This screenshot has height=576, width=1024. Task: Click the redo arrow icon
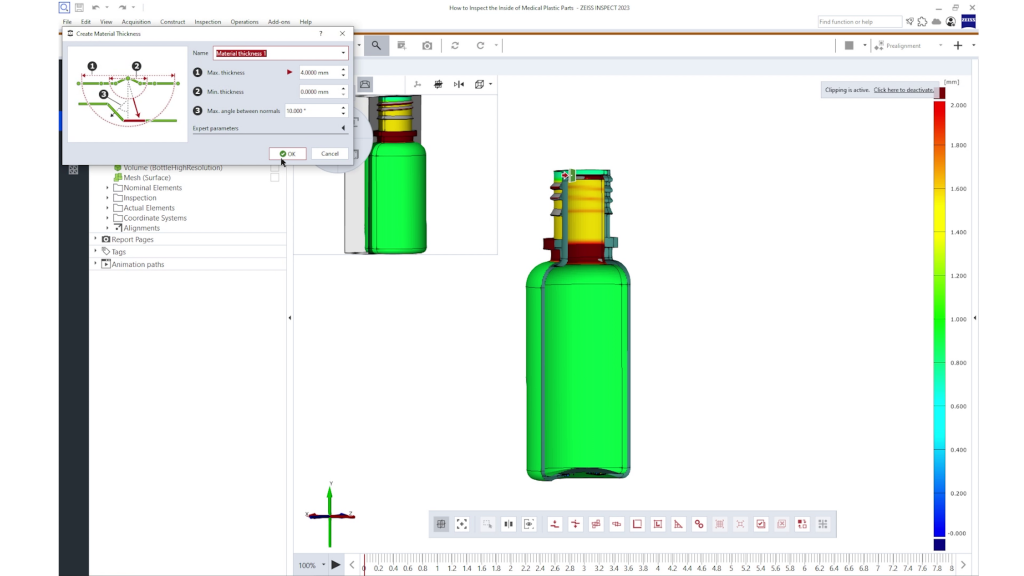pos(122,8)
